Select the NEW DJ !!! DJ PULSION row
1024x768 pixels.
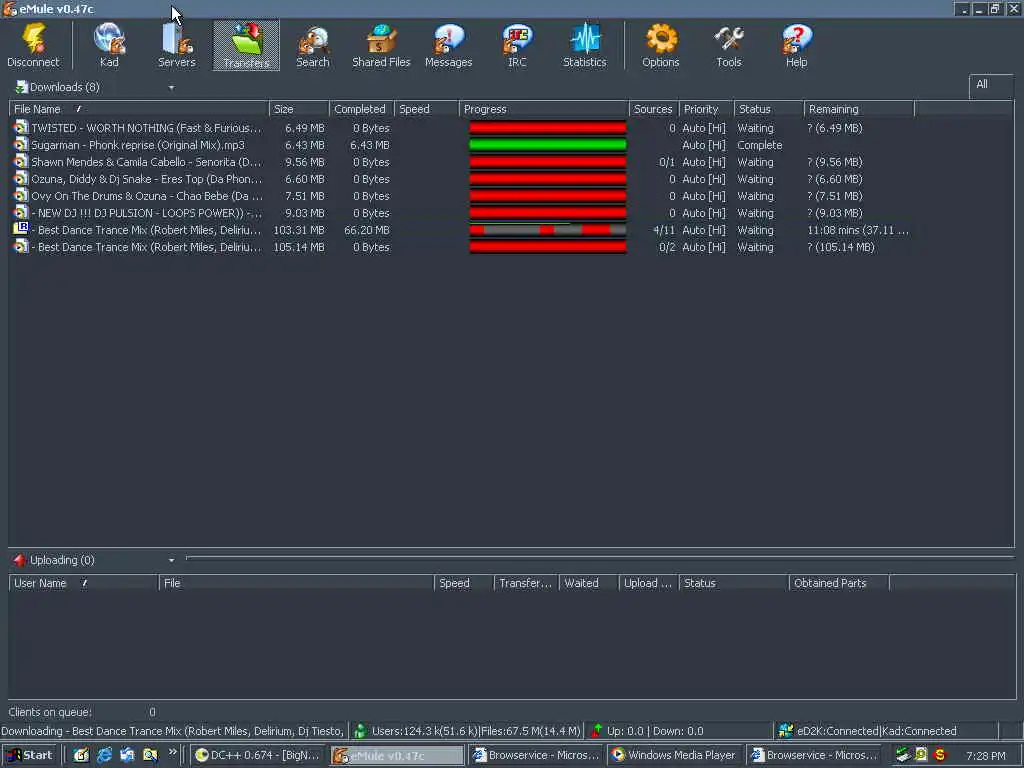tap(460, 213)
